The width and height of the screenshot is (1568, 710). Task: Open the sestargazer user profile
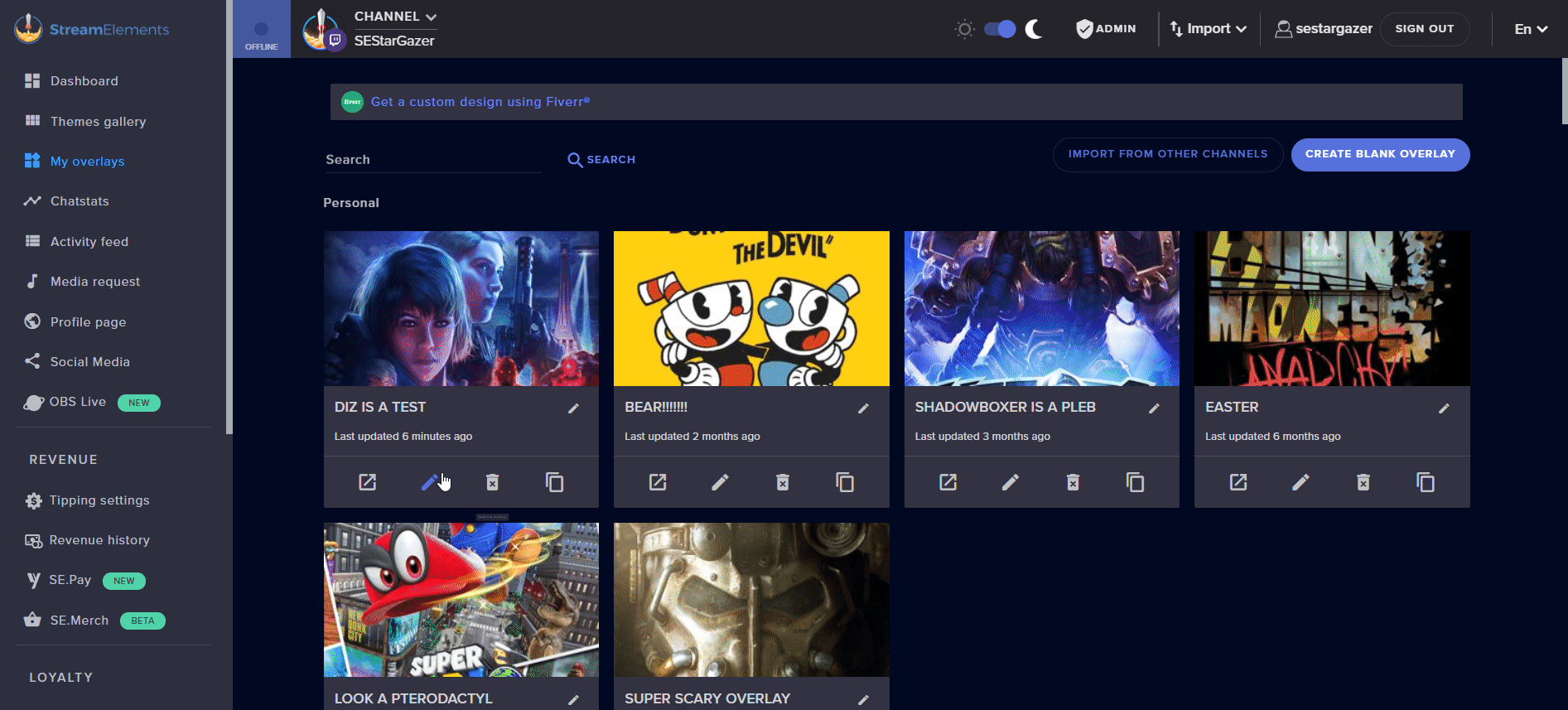tap(1324, 29)
